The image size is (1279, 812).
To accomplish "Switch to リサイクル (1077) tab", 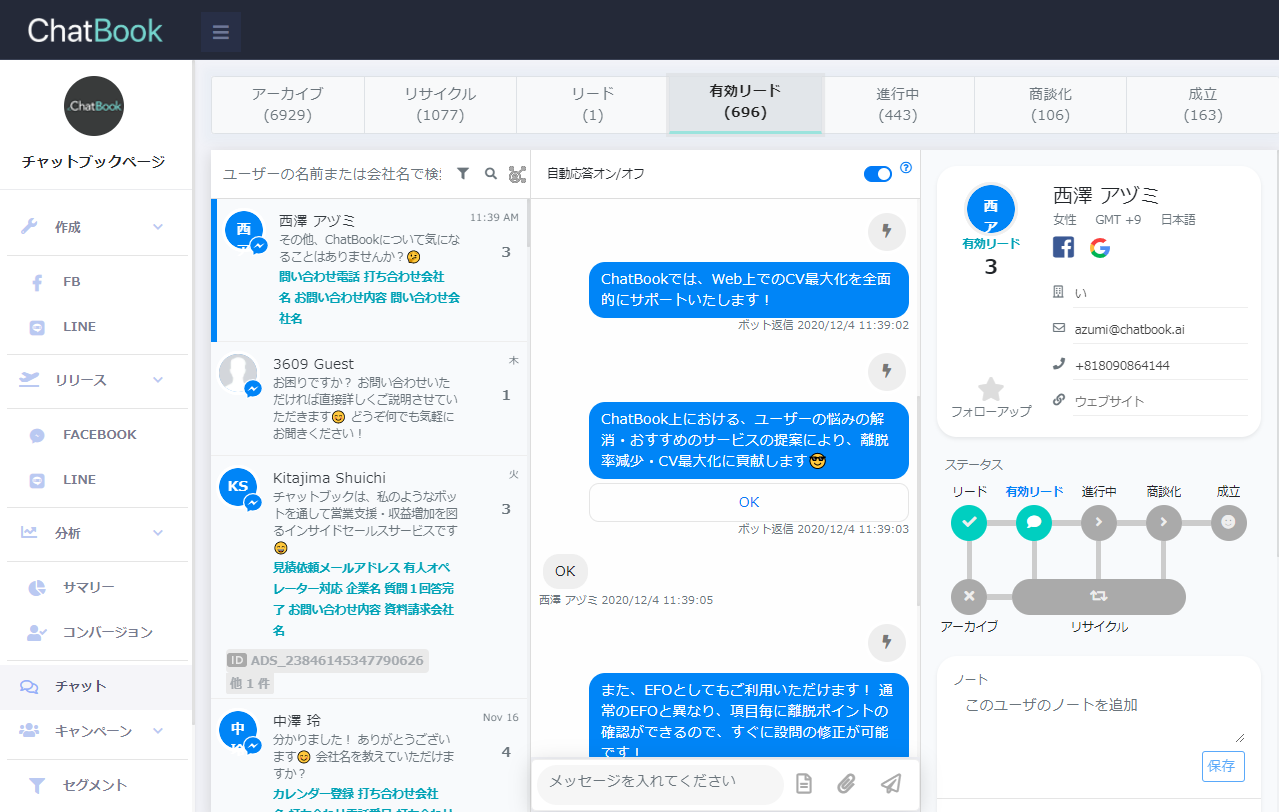I will tap(440, 104).
